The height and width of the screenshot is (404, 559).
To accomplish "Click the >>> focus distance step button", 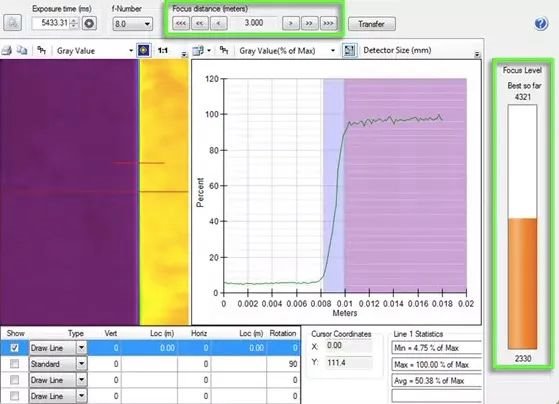I will pos(328,24).
